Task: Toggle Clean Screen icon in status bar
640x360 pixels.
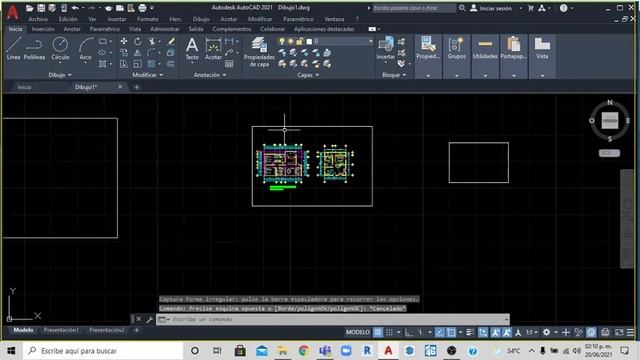Action: (x=619, y=333)
